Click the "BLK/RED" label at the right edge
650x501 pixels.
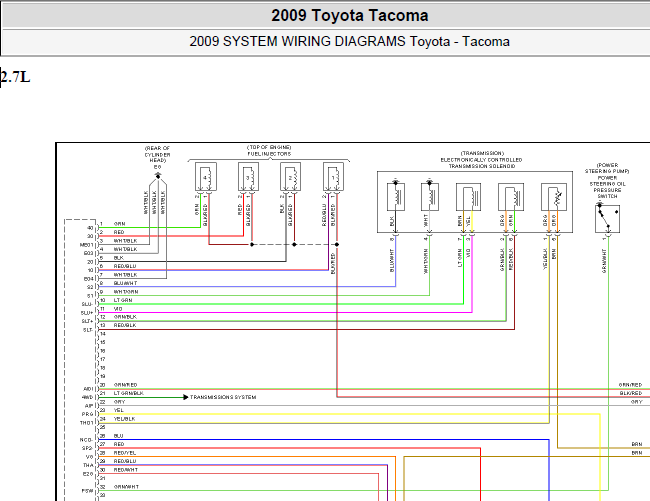(x=631, y=393)
